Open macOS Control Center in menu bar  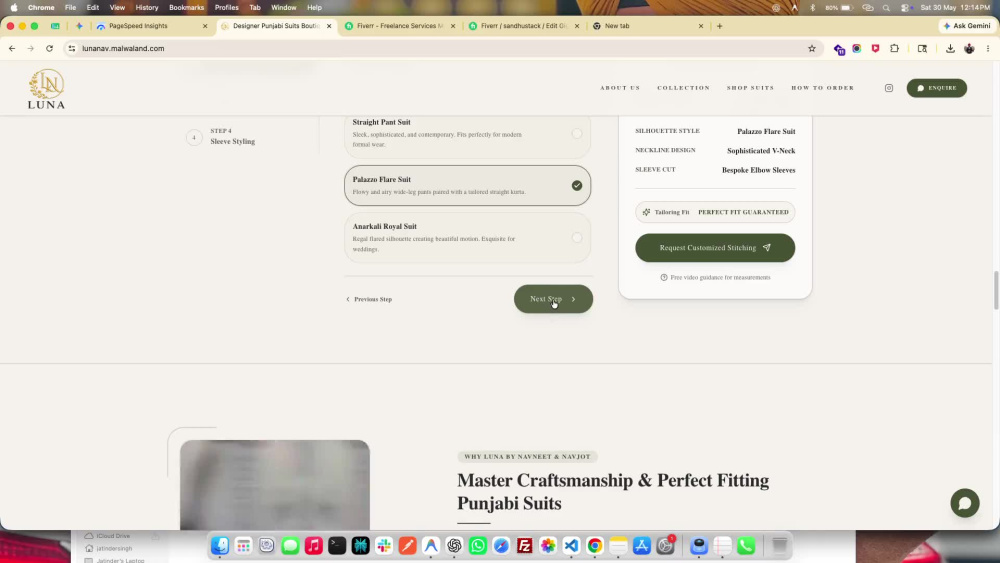[x=906, y=8]
